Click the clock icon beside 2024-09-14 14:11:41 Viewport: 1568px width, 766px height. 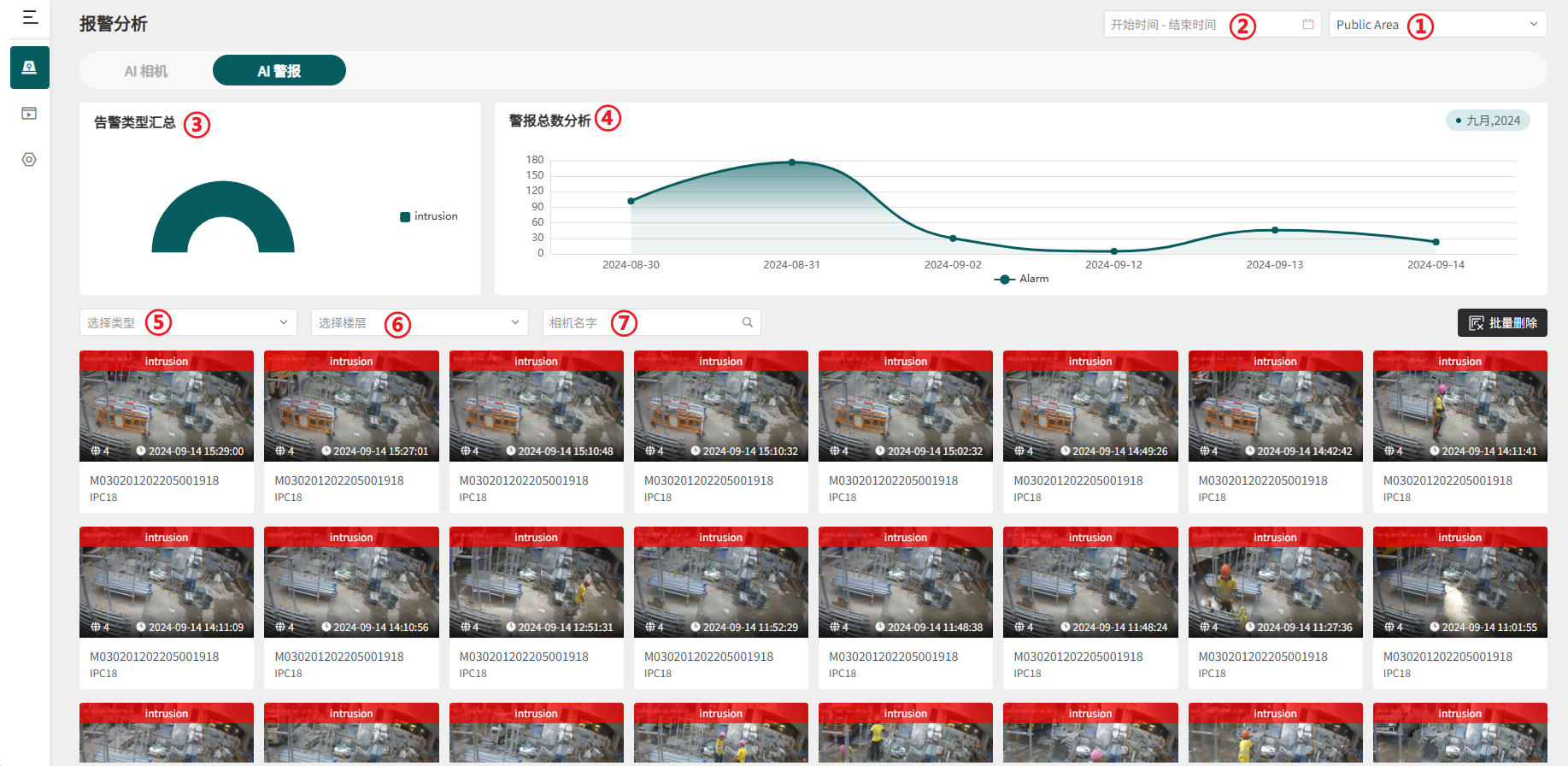pos(1435,451)
